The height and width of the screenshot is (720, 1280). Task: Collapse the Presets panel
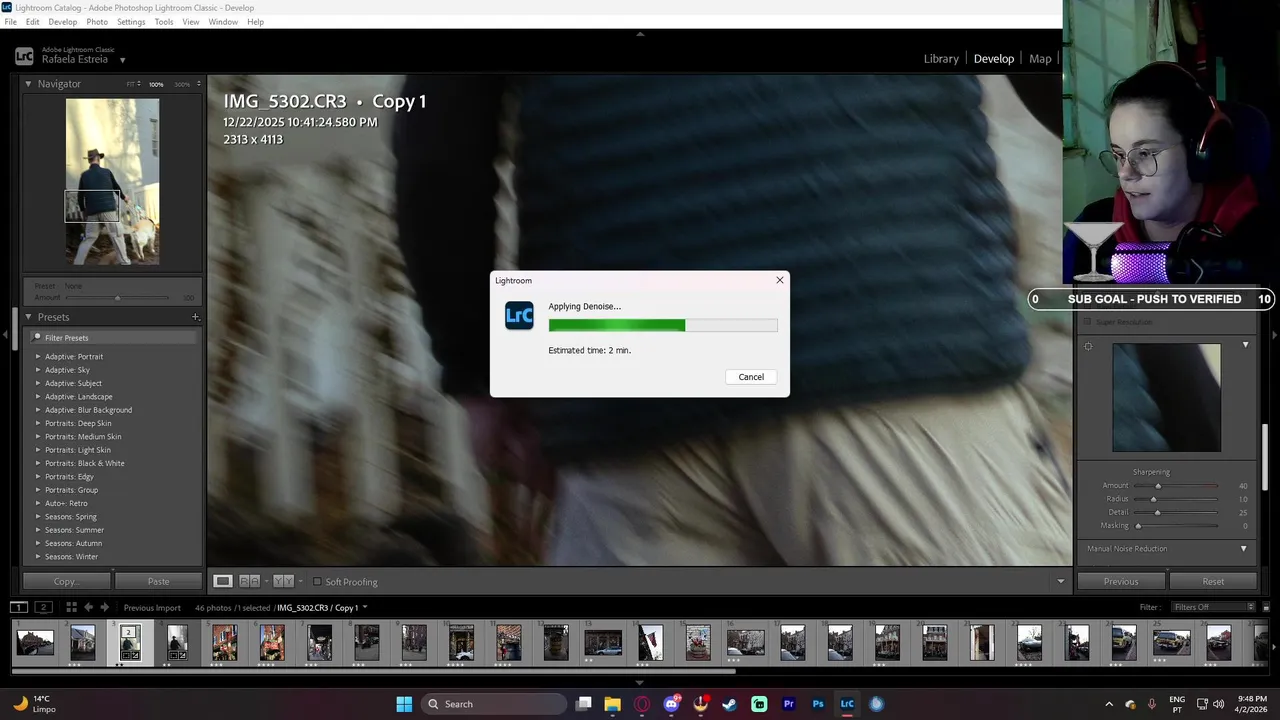(x=28, y=317)
